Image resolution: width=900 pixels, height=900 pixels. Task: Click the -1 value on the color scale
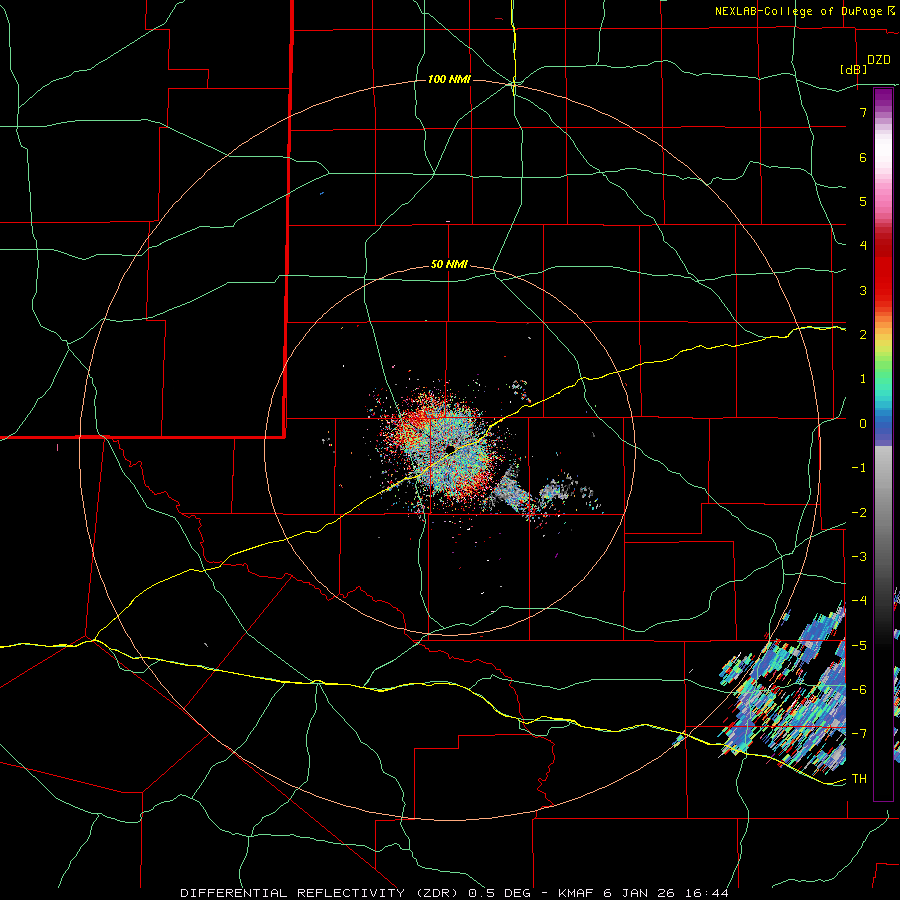859,468
